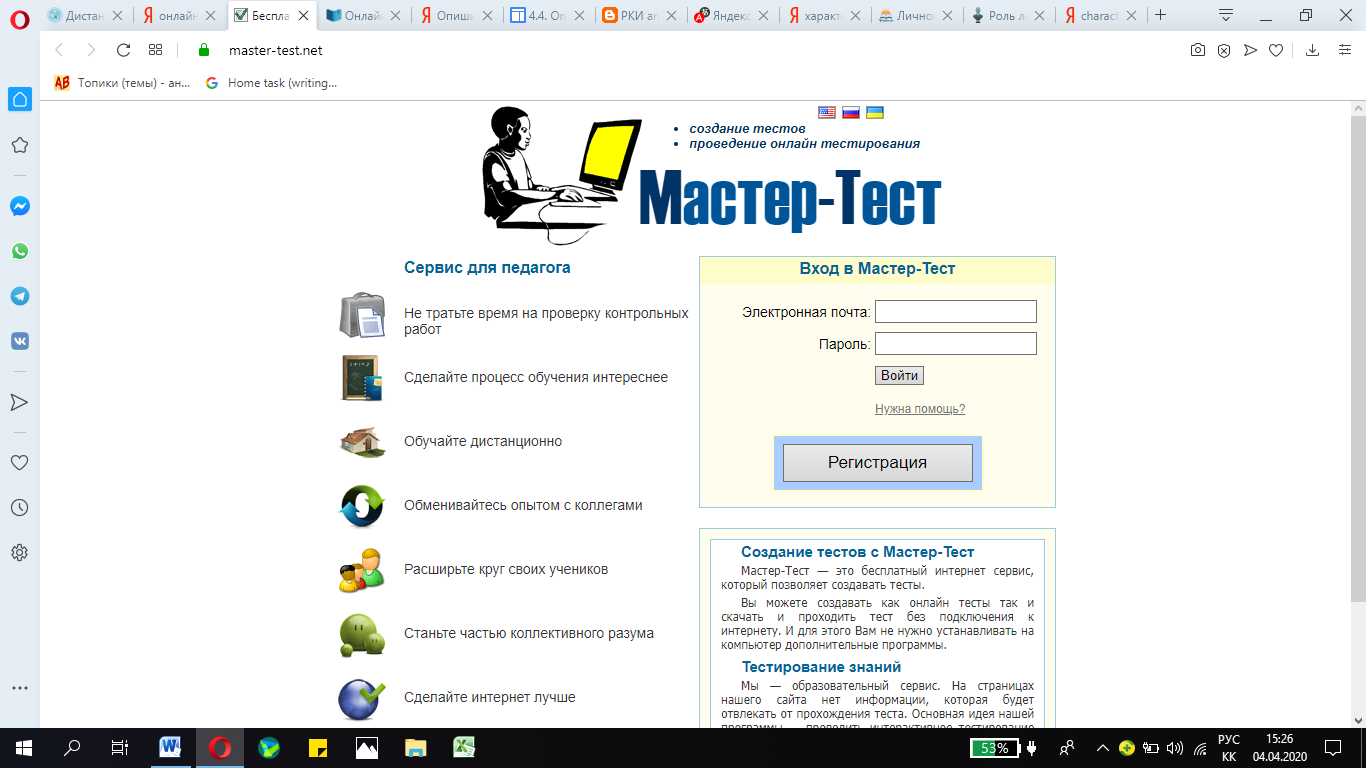The image size is (1366, 768).
Task: Switch site language to English flag
Action: tap(827, 113)
